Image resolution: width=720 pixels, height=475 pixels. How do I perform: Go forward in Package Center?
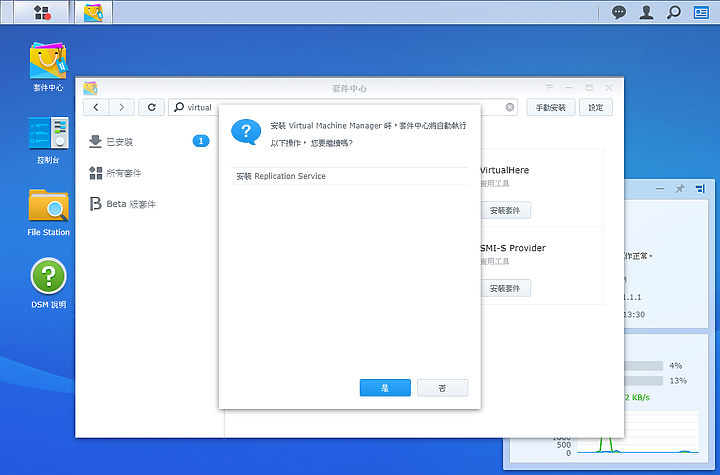pyautogui.click(x=122, y=107)
